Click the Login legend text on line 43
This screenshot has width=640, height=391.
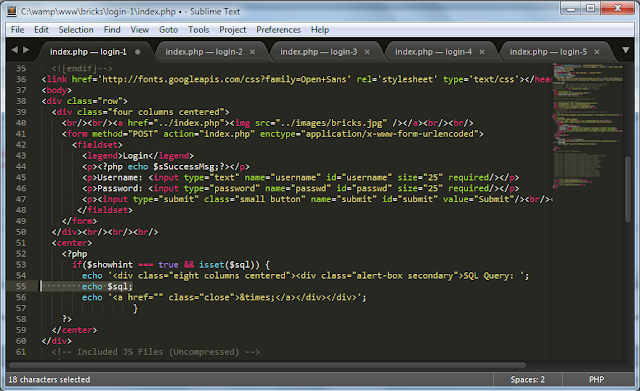coord(136,156)
